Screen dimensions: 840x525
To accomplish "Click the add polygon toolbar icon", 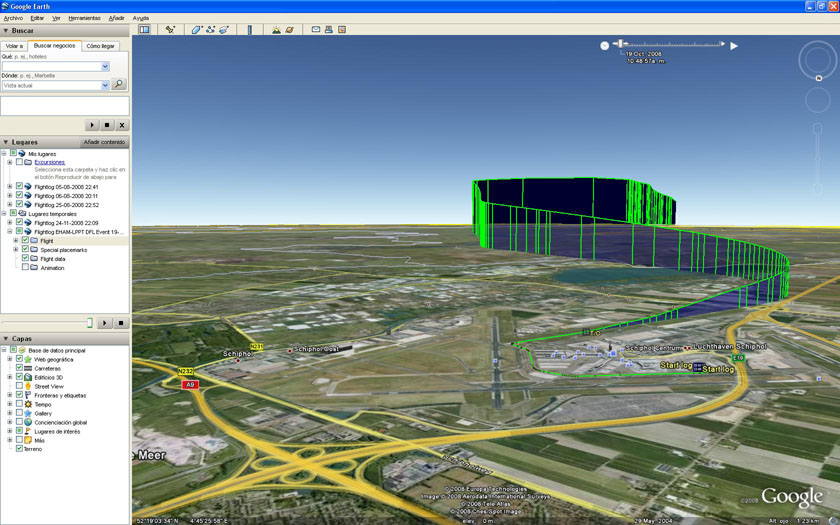I will (x=197, y=29).
